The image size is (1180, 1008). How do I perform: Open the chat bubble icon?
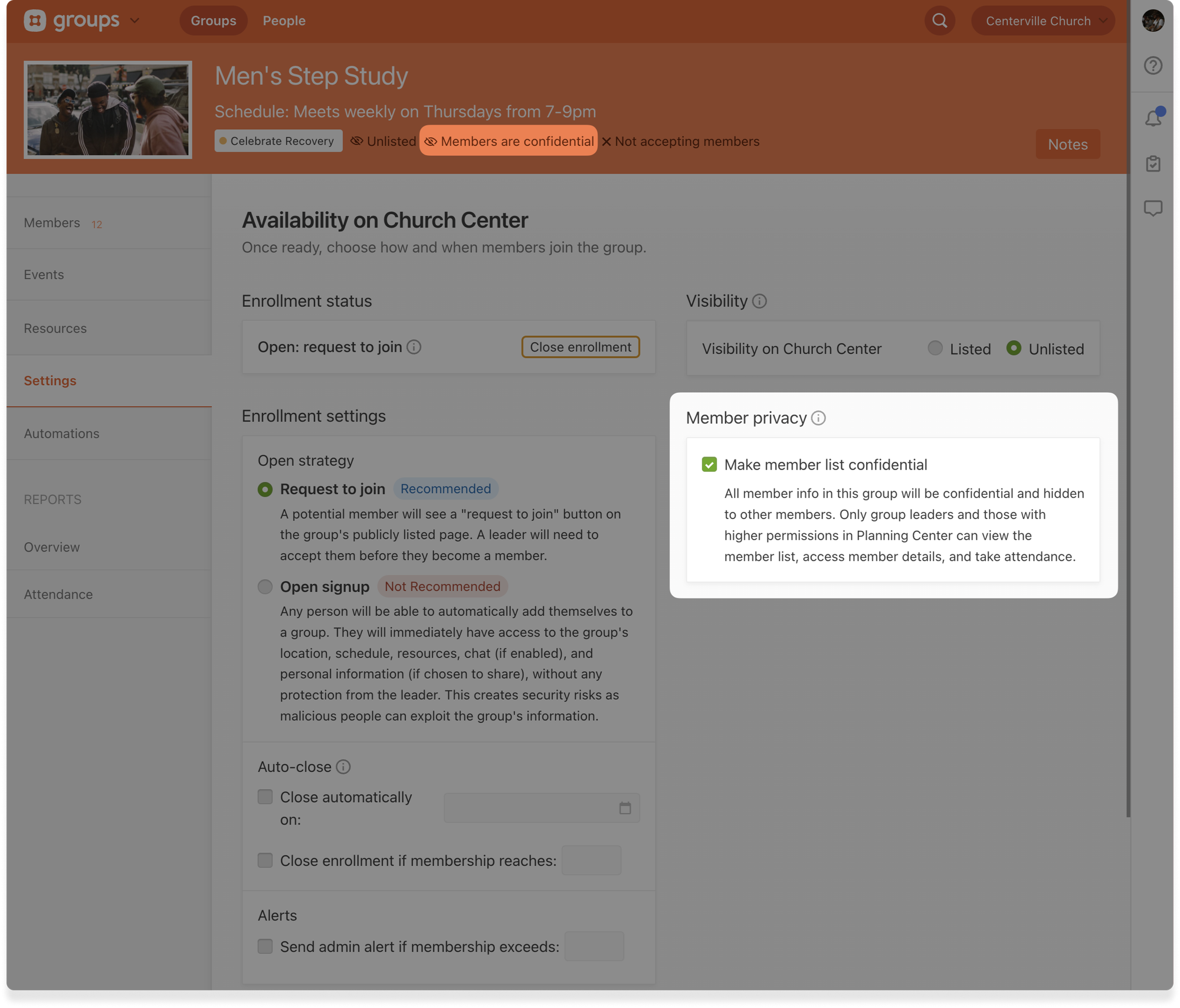pos(1153,208)
